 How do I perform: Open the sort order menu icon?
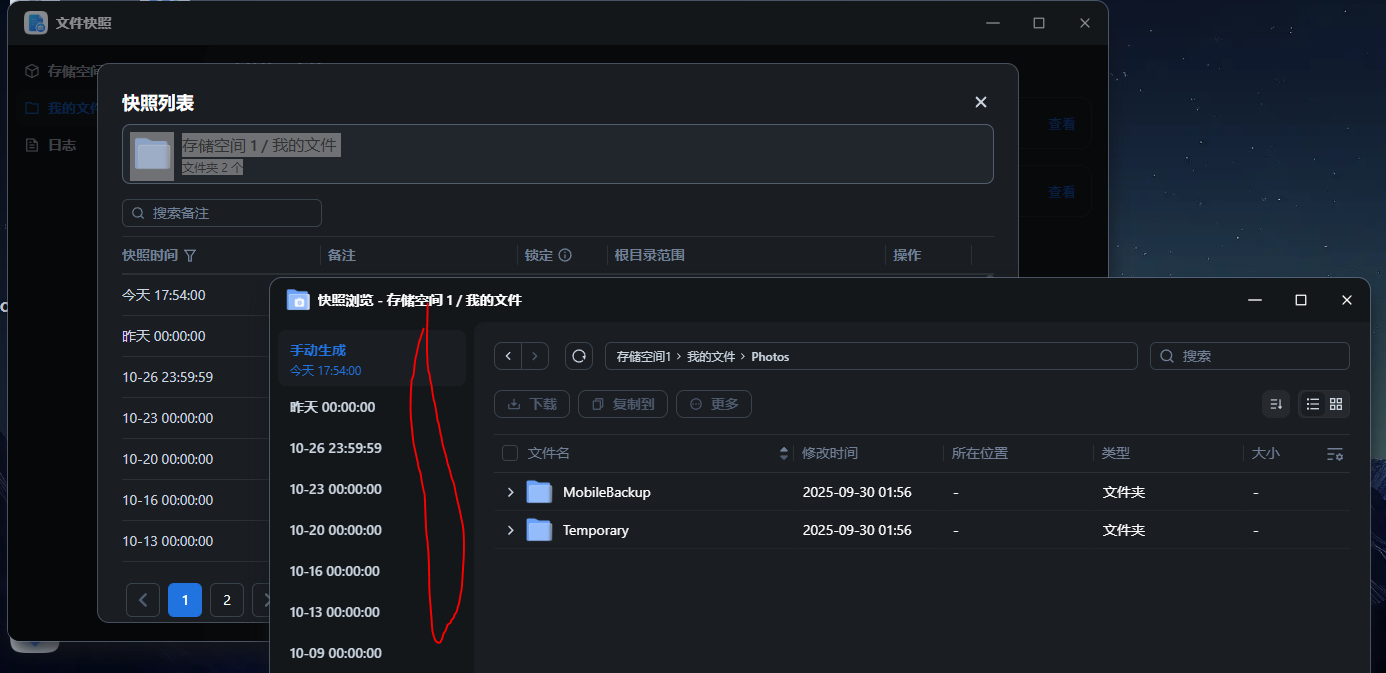tap(1276, 404)
